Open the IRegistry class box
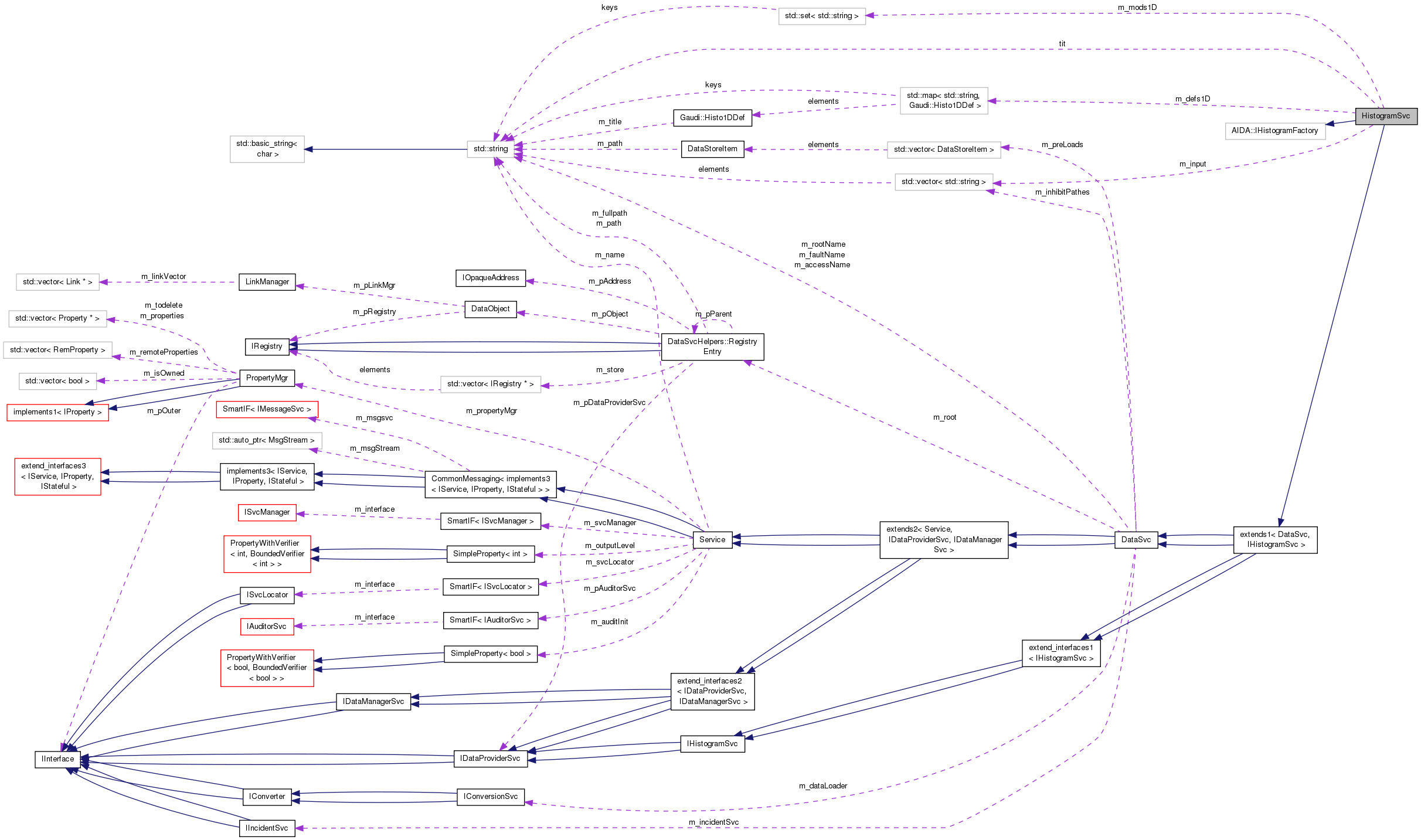The width and height of the screenshot is (1421, 840). click(267, 346)
